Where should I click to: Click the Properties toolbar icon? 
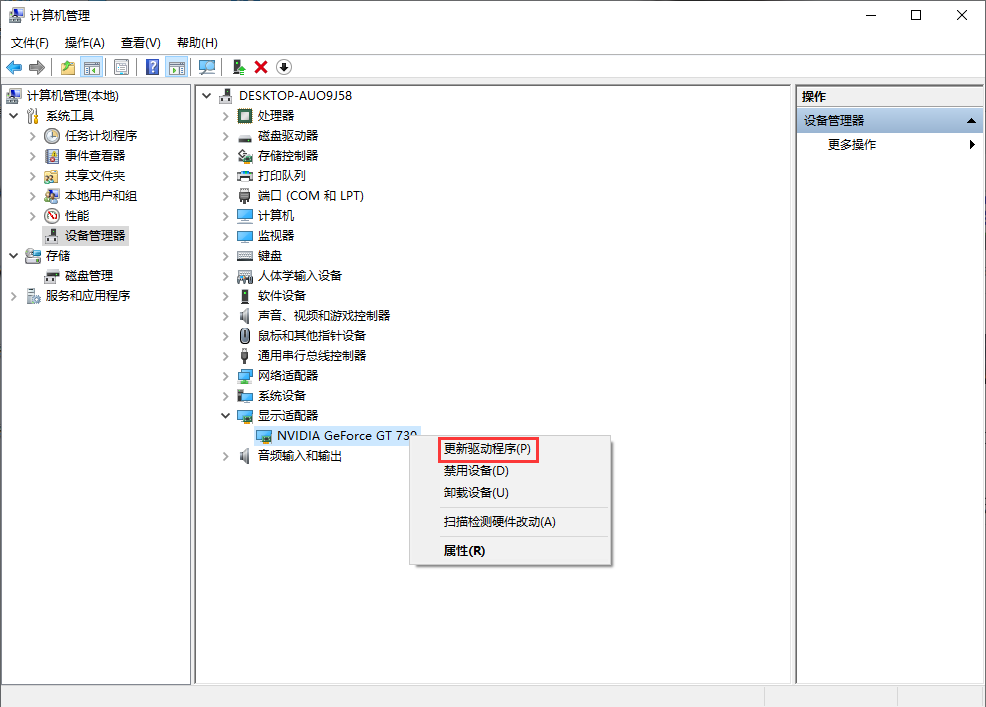pos(121,67)
